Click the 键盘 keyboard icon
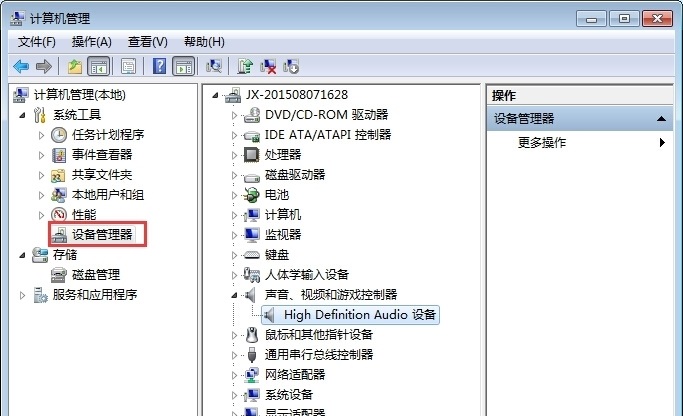683x416 pixels. click(252, 254)
